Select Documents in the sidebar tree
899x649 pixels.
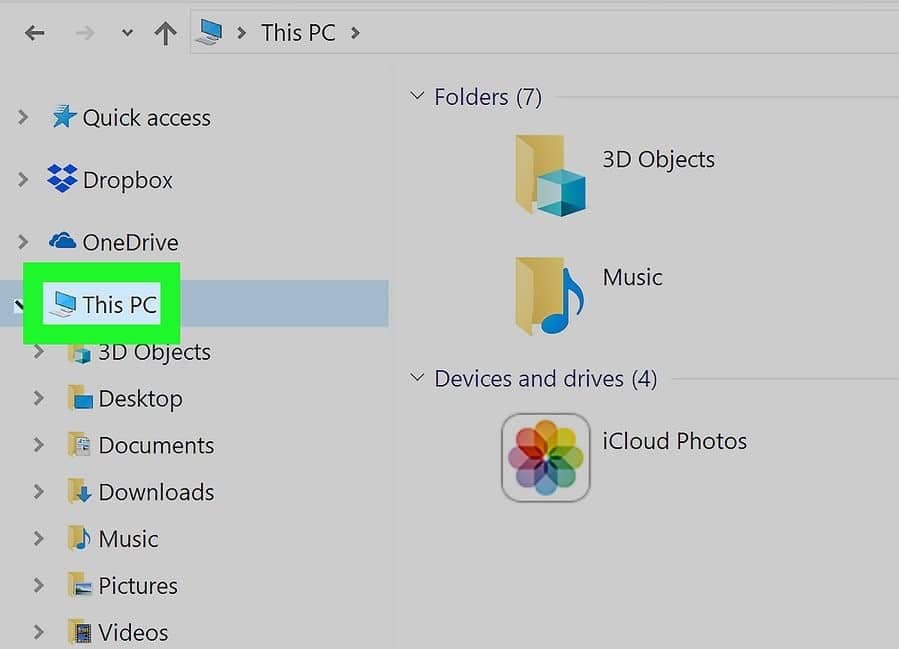click(x=155, y=445)
